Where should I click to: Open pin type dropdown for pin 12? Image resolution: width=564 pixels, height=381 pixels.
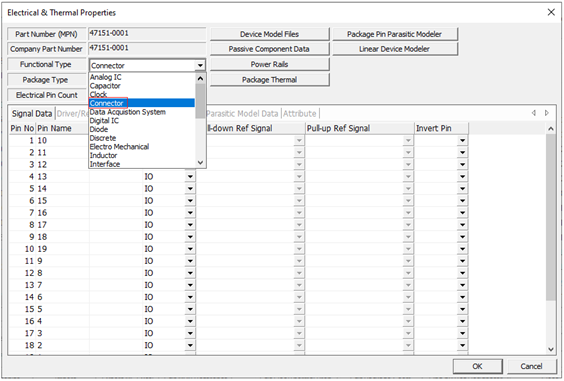[x=190, y=273]
